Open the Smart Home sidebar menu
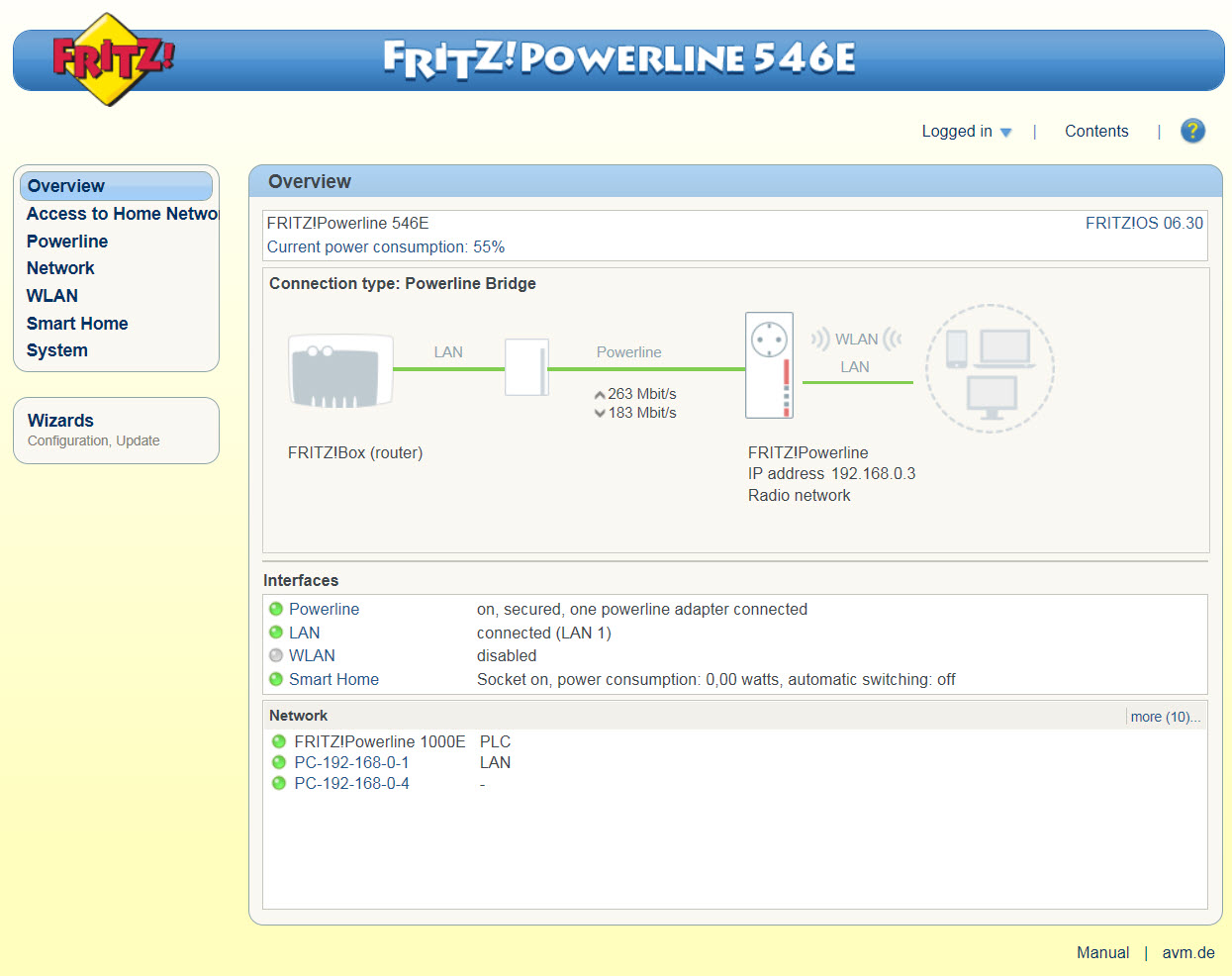This screenshot has height=976, width=1232. click(x=77, y=324)
